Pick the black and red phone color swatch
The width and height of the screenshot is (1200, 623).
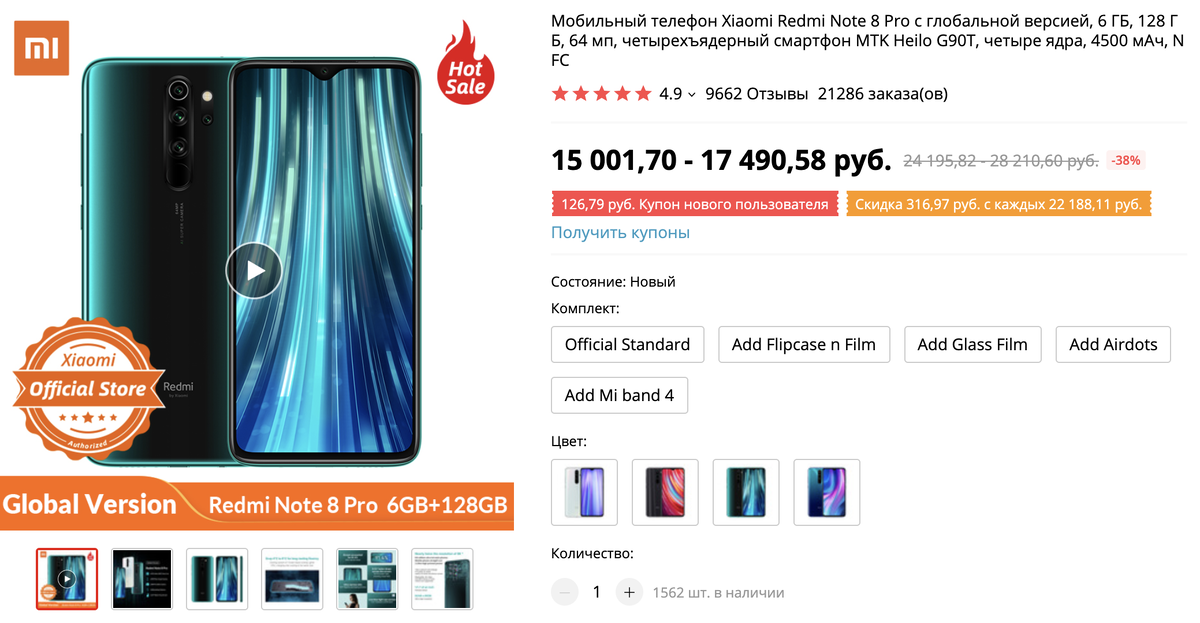pyautogui.click(x=665, y=492)
